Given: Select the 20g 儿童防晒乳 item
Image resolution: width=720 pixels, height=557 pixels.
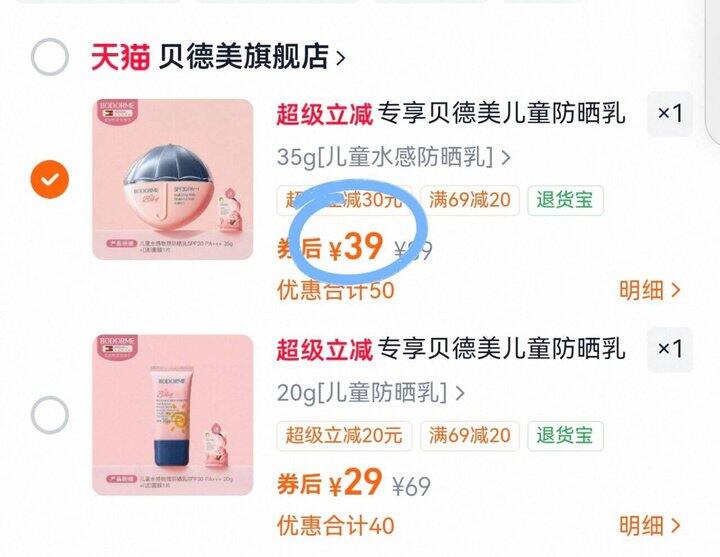Looking at the screenshot, I should point(50,415).
